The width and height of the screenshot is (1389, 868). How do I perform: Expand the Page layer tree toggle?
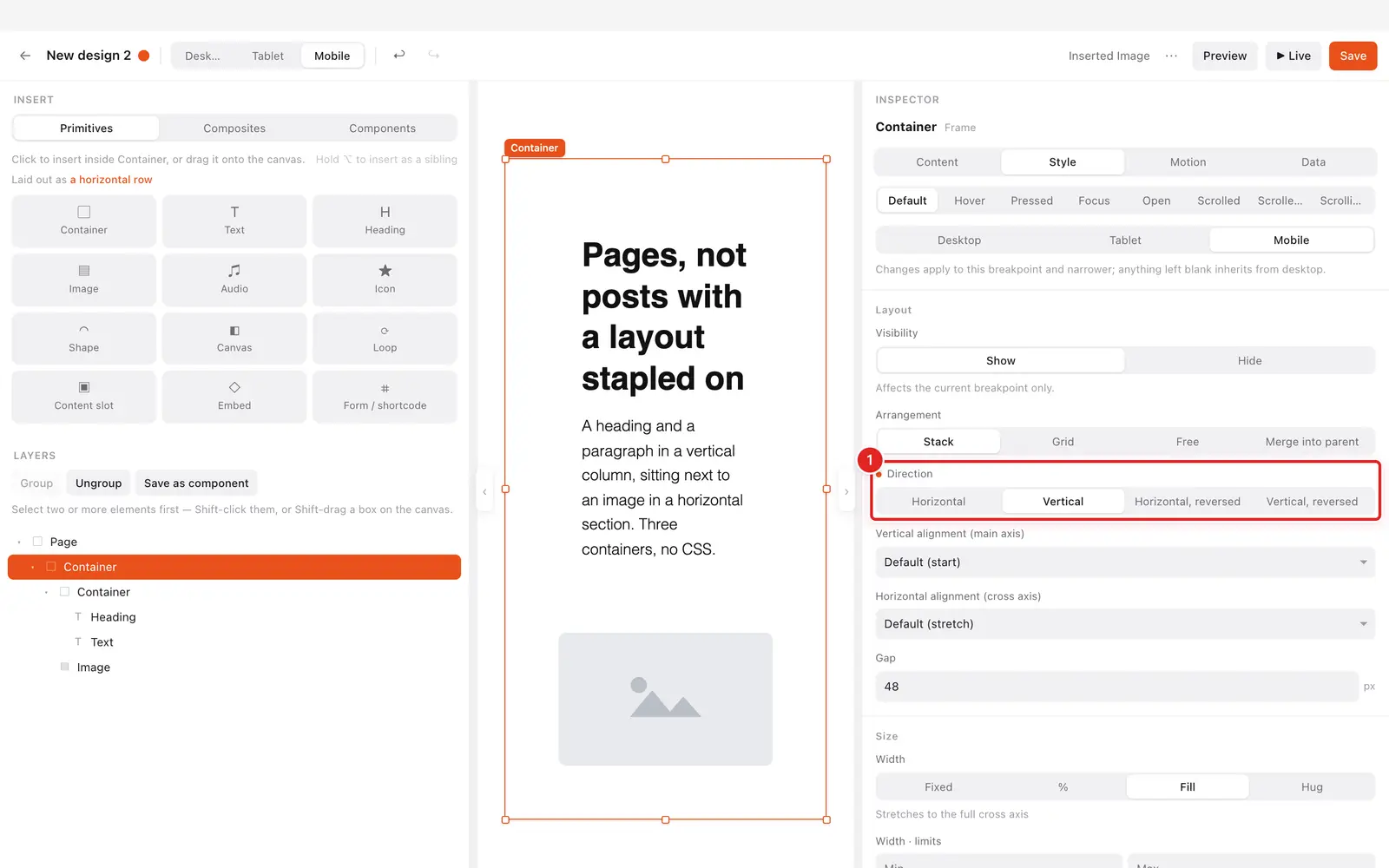tap(19, 542)
